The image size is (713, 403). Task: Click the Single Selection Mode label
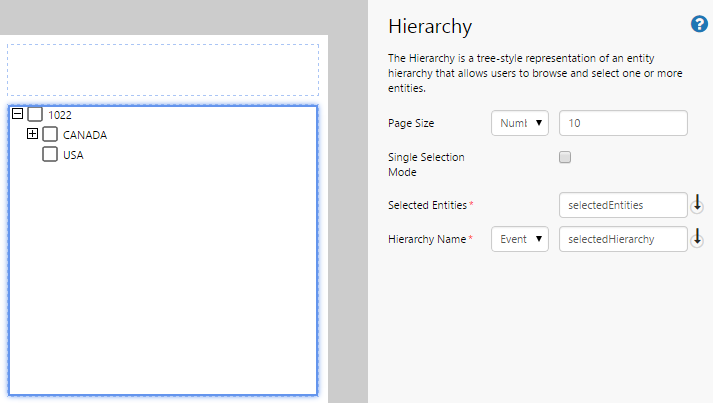[426, 165]
